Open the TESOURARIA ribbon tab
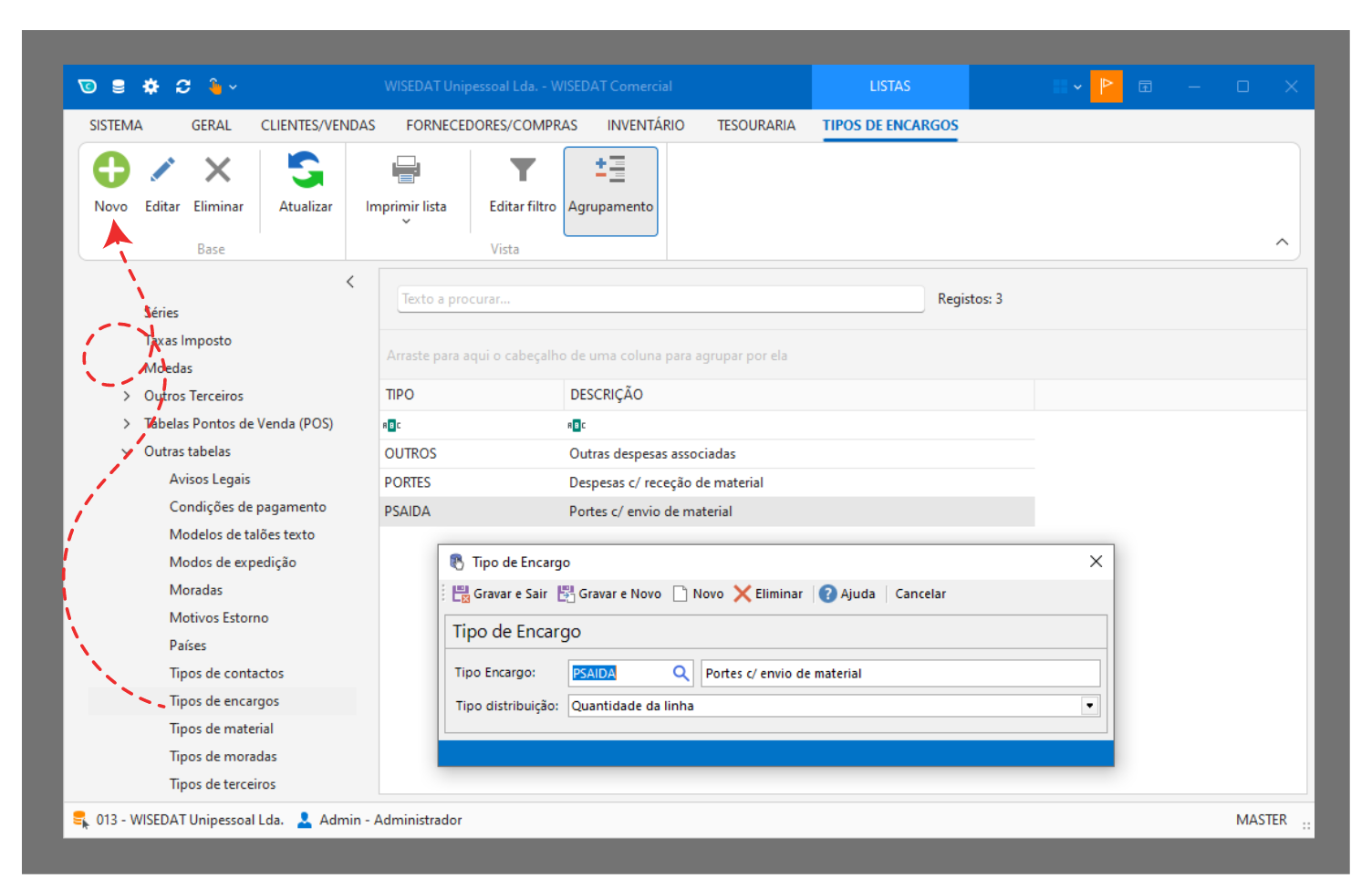 (x=755, y=125)
